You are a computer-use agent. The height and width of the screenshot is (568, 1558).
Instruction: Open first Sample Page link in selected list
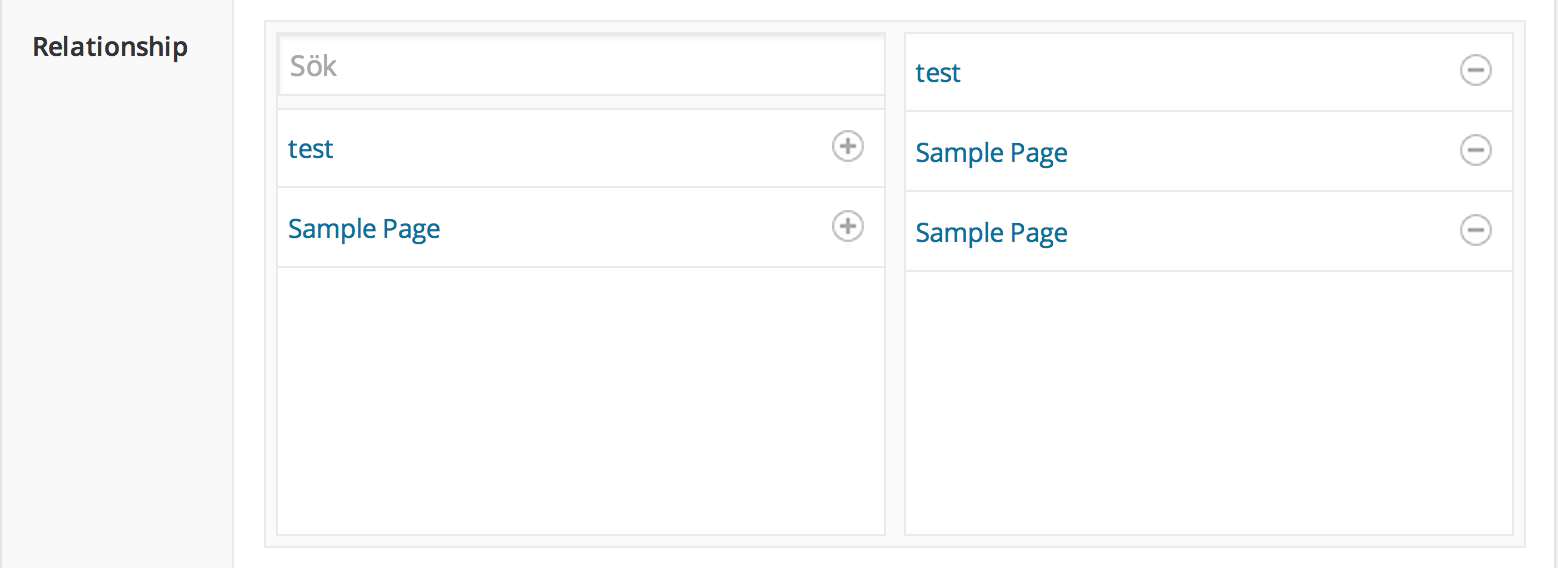click(992, 153)
